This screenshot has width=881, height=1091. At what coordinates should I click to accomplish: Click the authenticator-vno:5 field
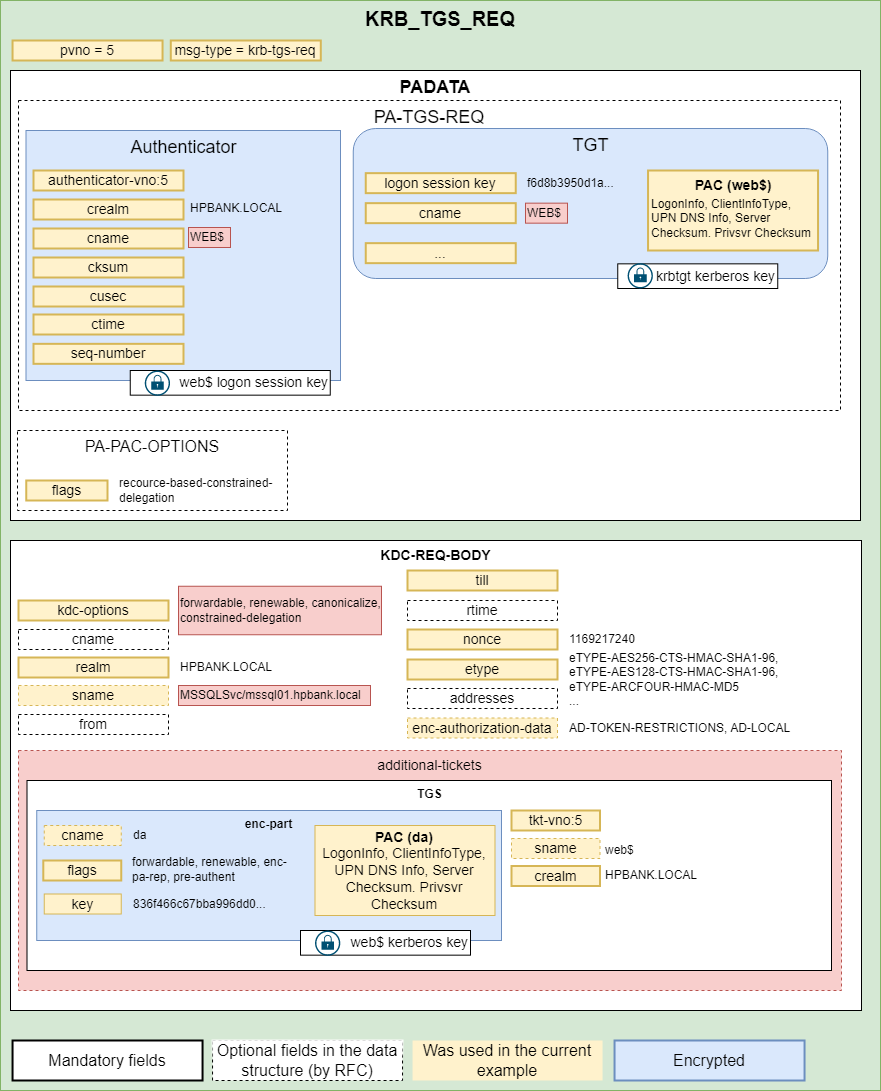108,181
